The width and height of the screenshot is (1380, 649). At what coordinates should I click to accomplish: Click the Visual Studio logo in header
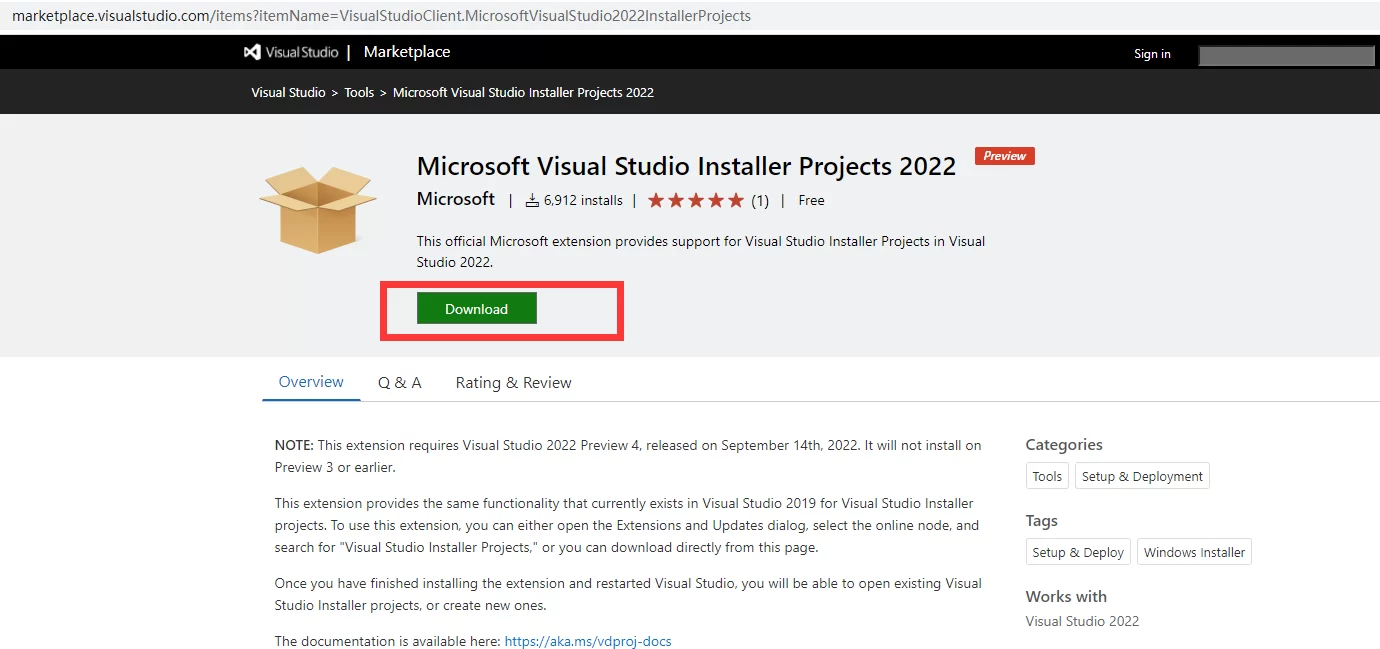pyautogui.click(x=291, y=52)
